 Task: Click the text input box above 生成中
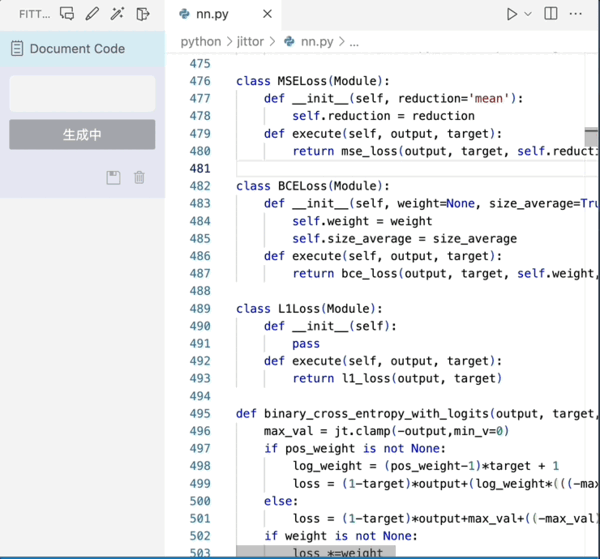point(82,93)
